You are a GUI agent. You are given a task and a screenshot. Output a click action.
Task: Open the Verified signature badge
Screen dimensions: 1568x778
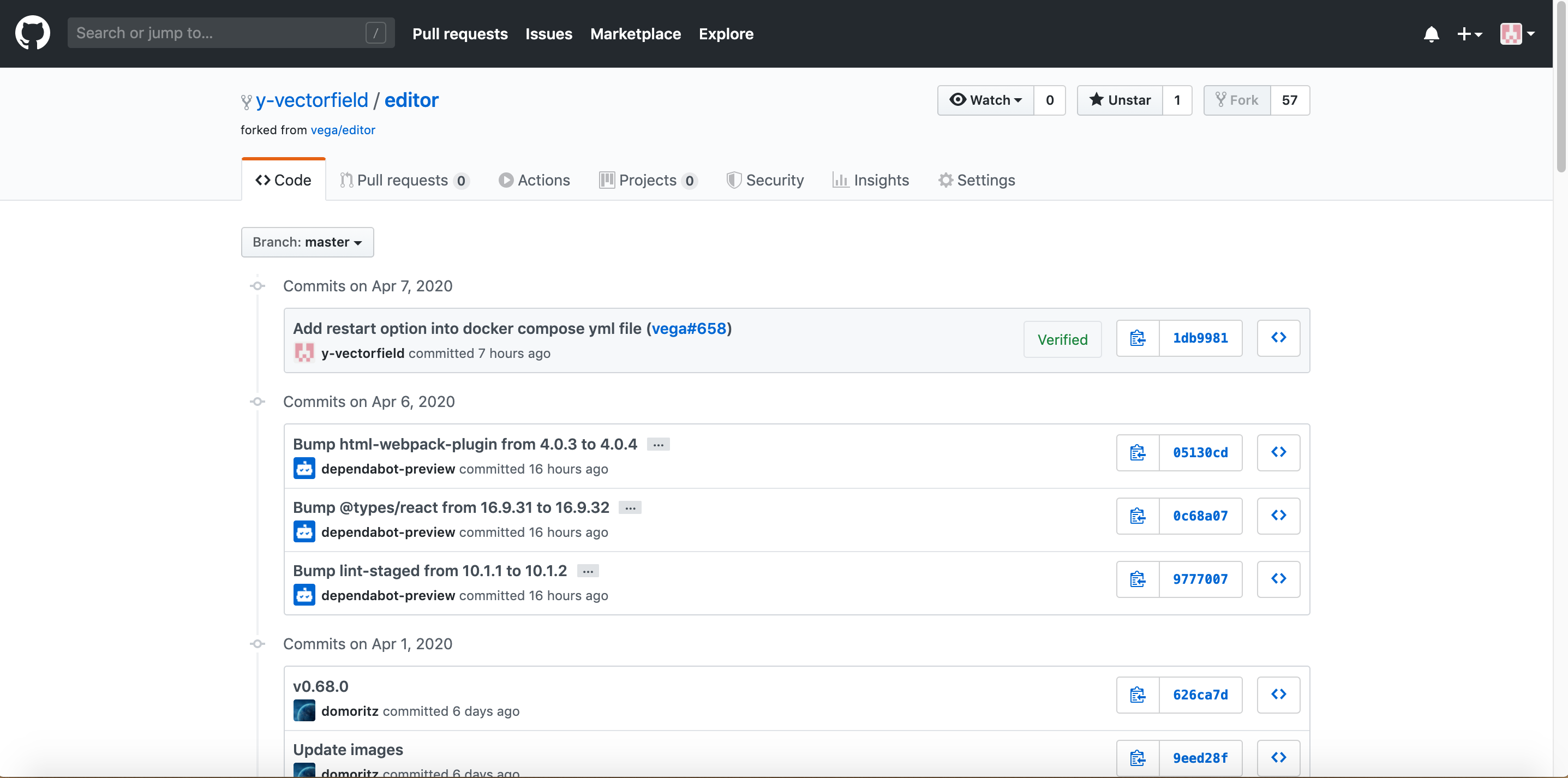[x=1062, y=339]
